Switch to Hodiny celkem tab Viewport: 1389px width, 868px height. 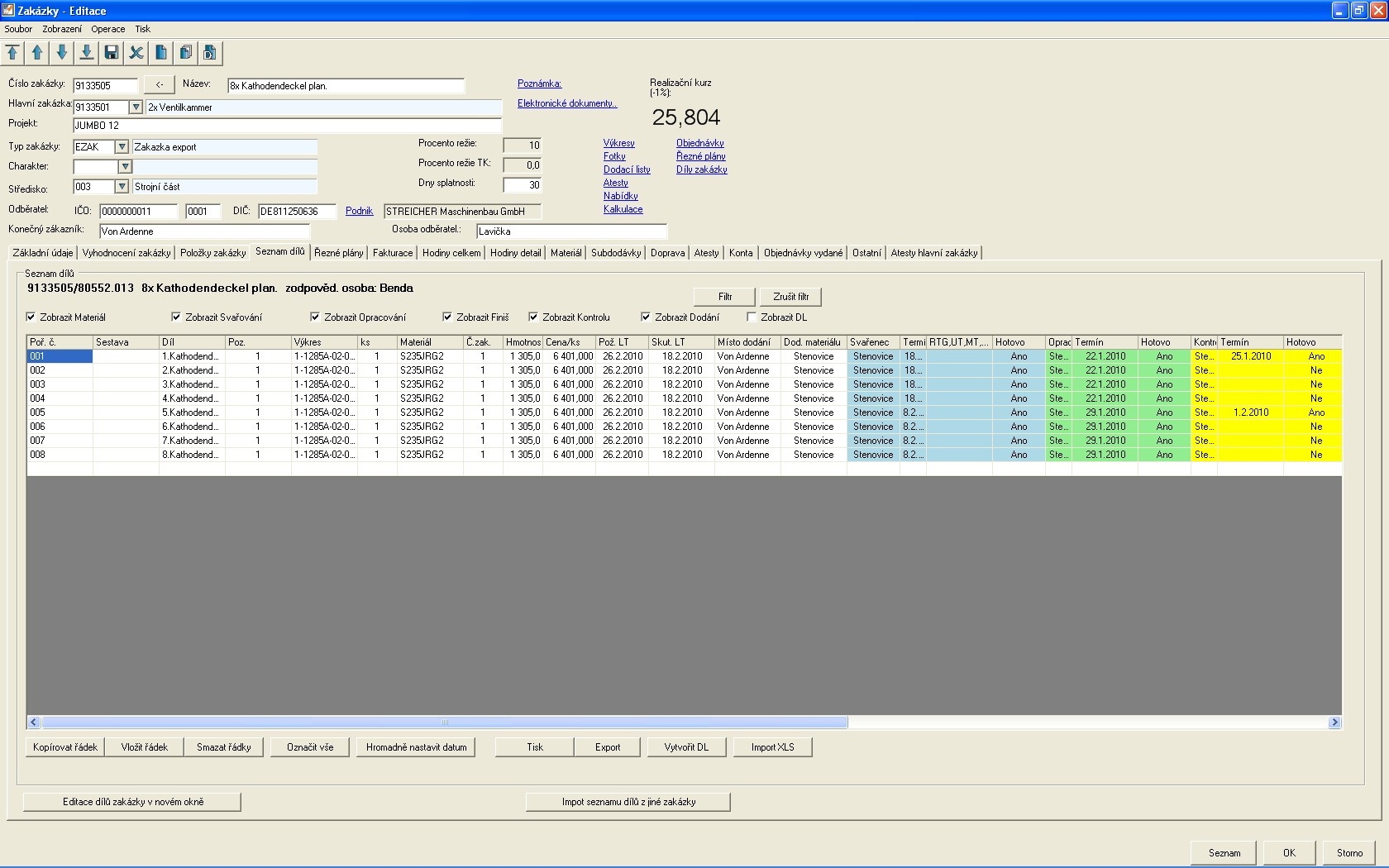(451, 253)
